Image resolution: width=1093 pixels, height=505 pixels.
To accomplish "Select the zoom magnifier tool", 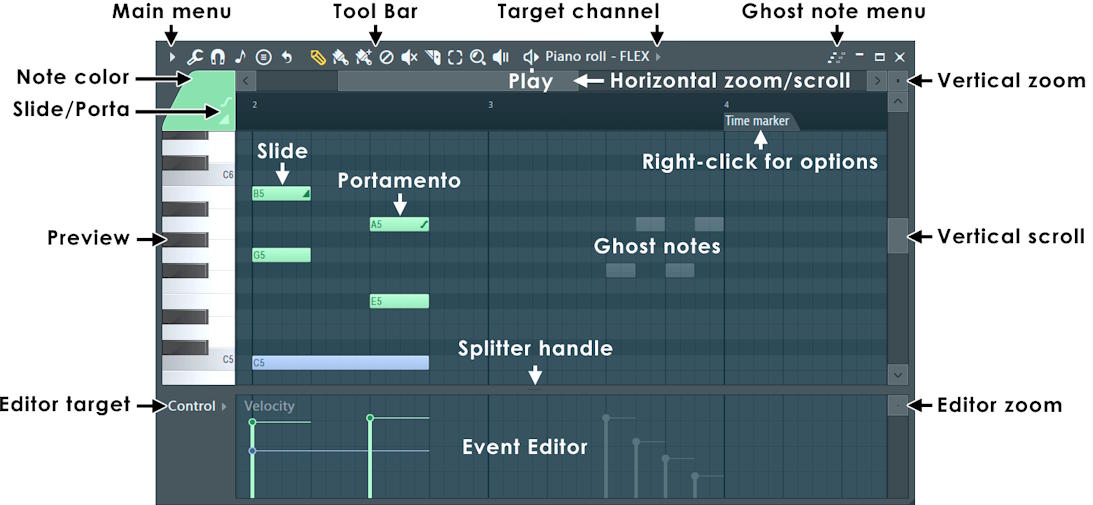I will (478, 58).
